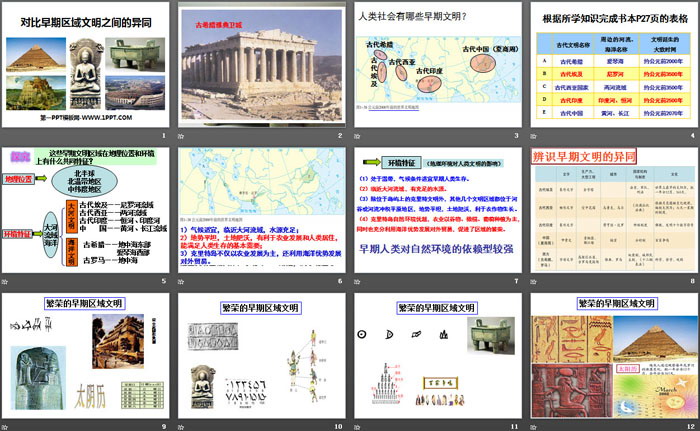Select slide 4 with the yellow-header table
700x431 pixels.
pos(610,66)
